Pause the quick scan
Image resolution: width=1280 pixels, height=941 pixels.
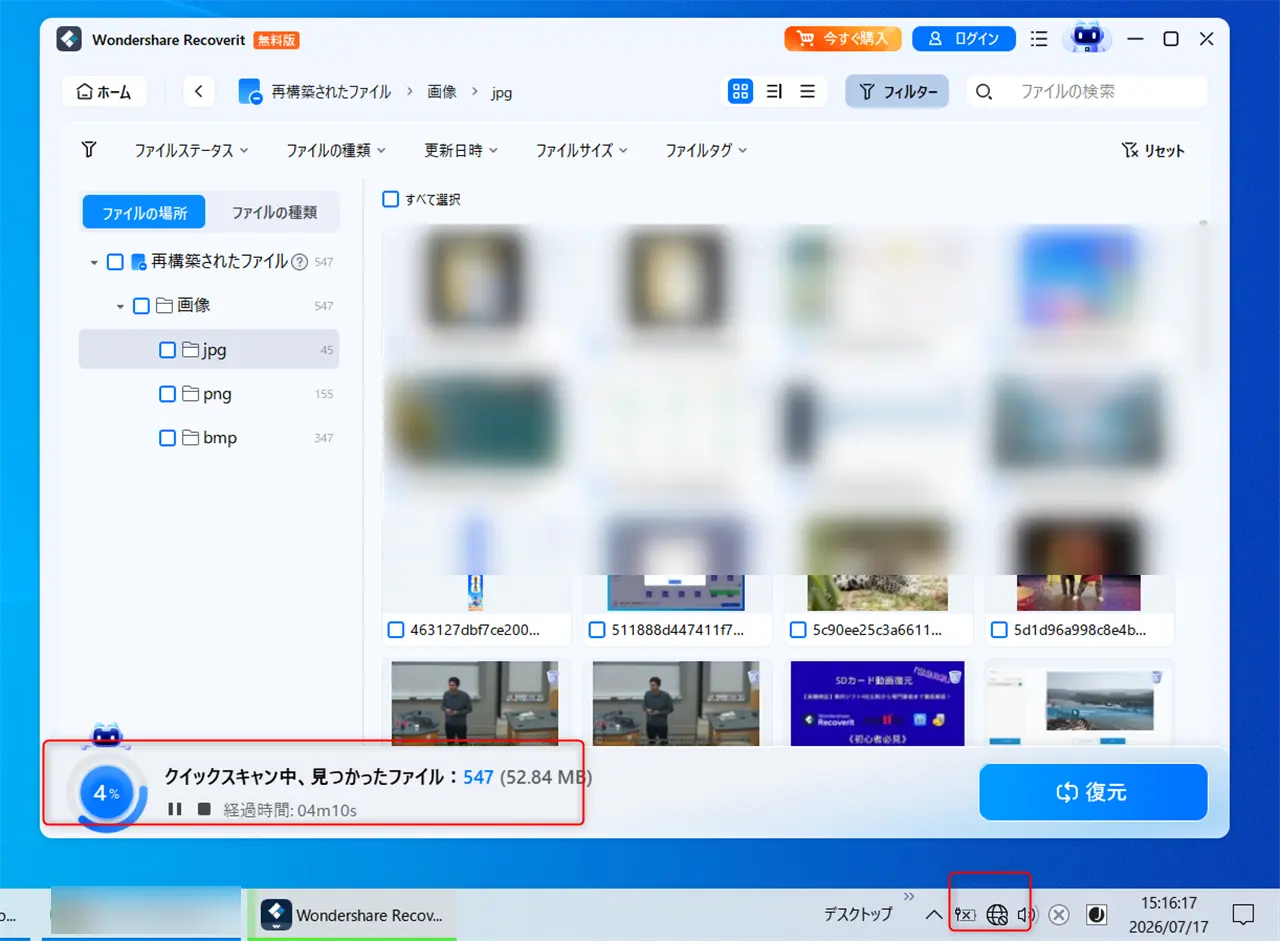point(175,809)
